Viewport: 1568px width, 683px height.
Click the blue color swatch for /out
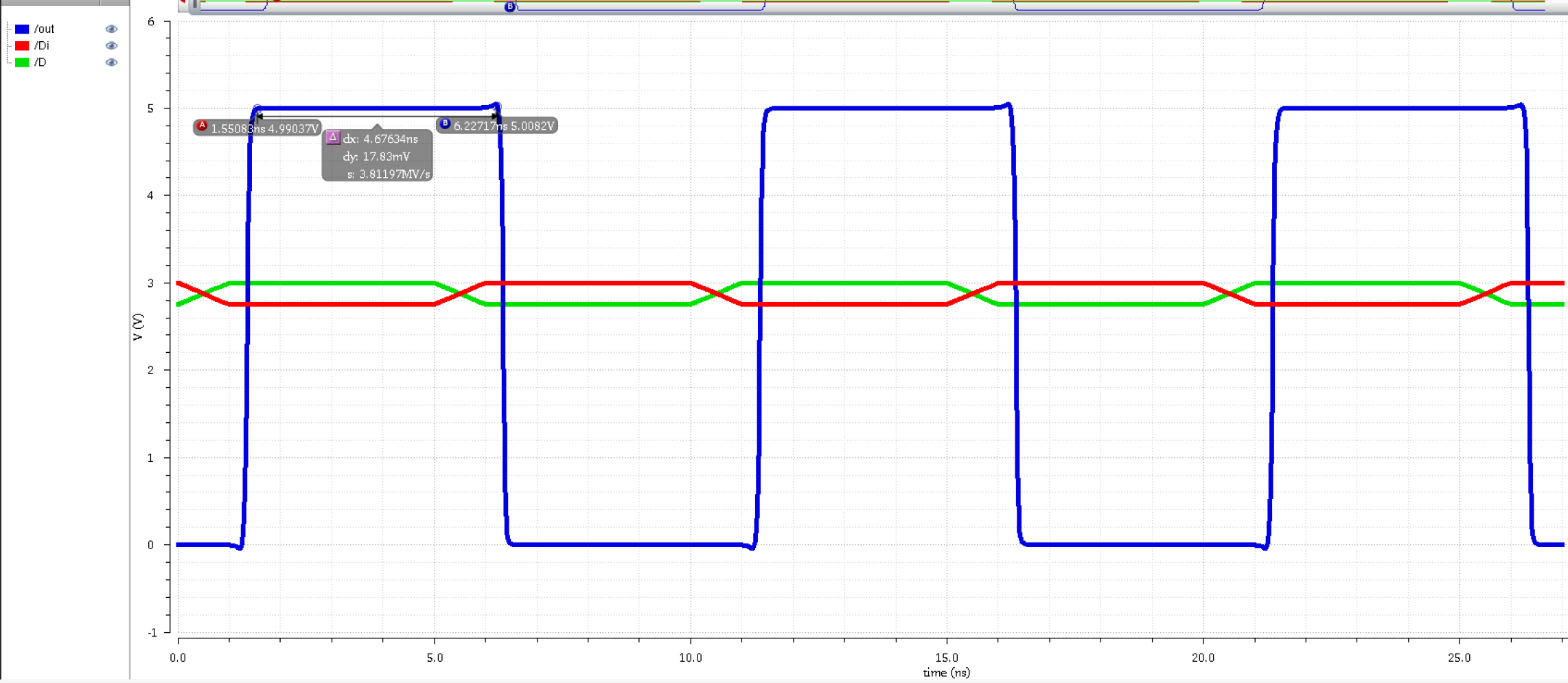pos(22,29)
